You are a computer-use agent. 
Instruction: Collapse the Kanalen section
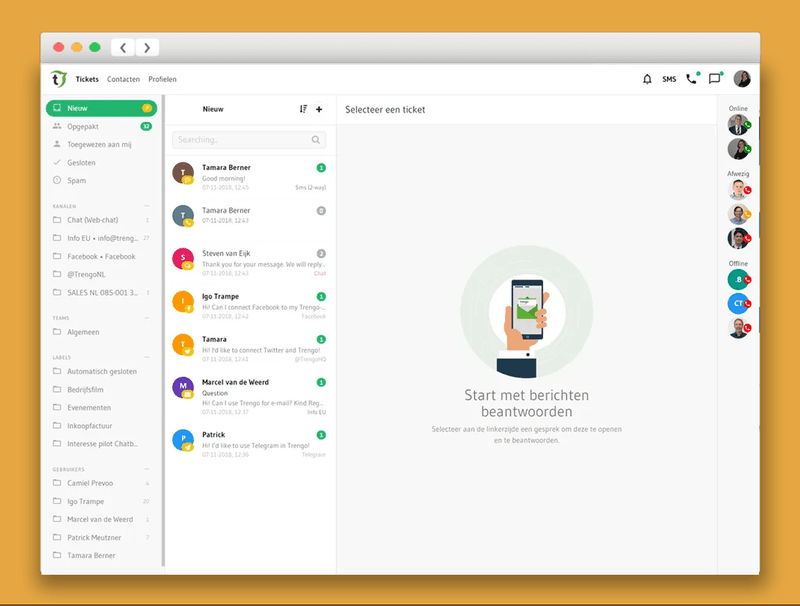point(147,206)
